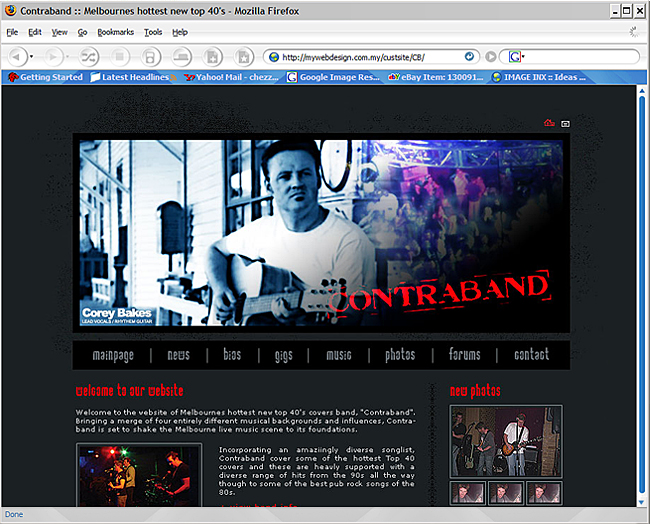Click the browser Back arrow button
This screenshot has height=524, width=650.
pyautogui.click(x=17, y=56)
